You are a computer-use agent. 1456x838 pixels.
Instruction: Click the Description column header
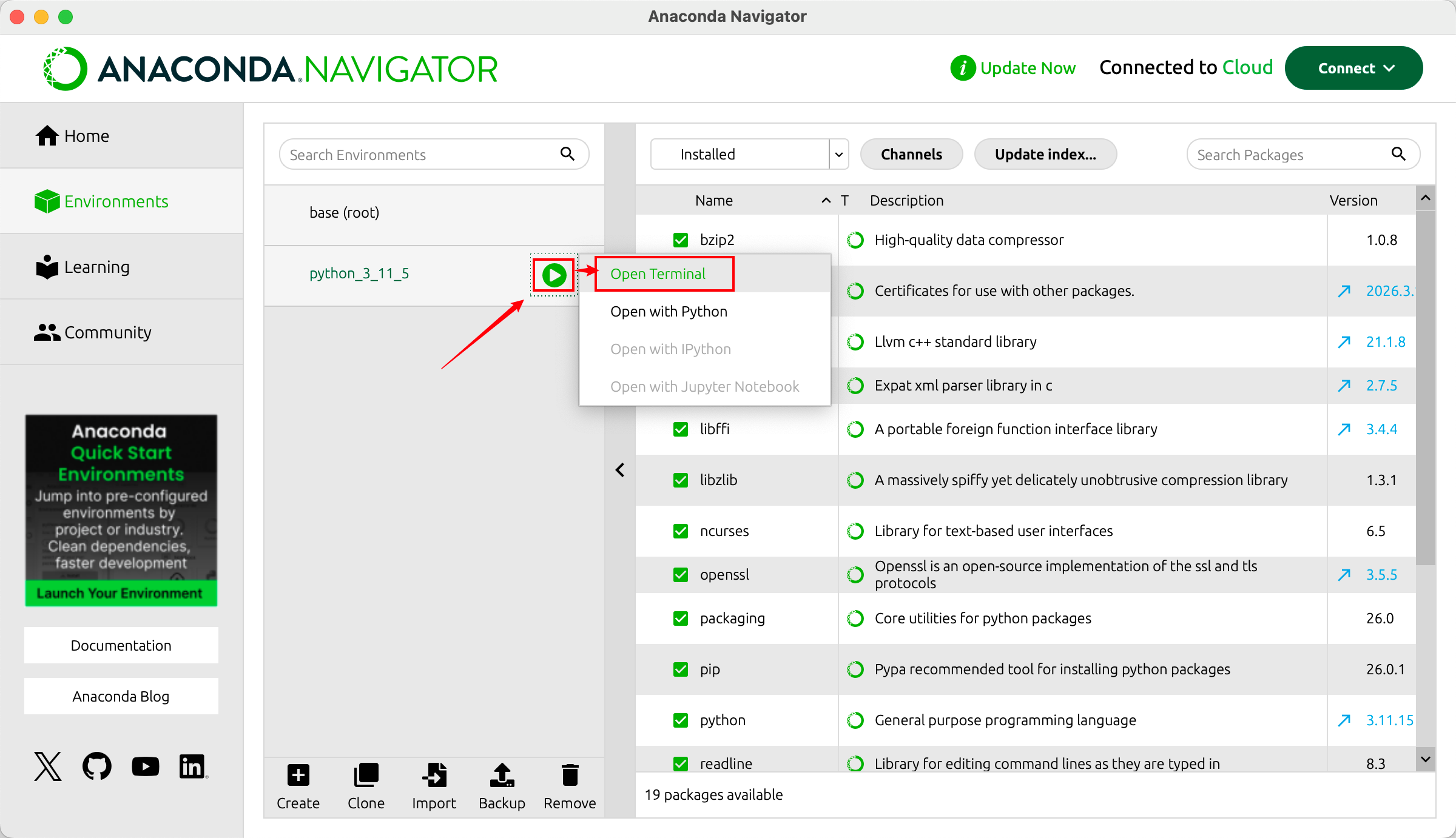coord(907,201)
